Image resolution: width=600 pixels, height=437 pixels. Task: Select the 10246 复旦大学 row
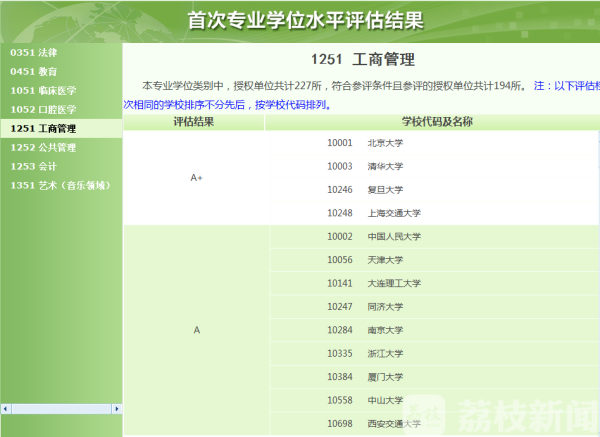point(434,190)
